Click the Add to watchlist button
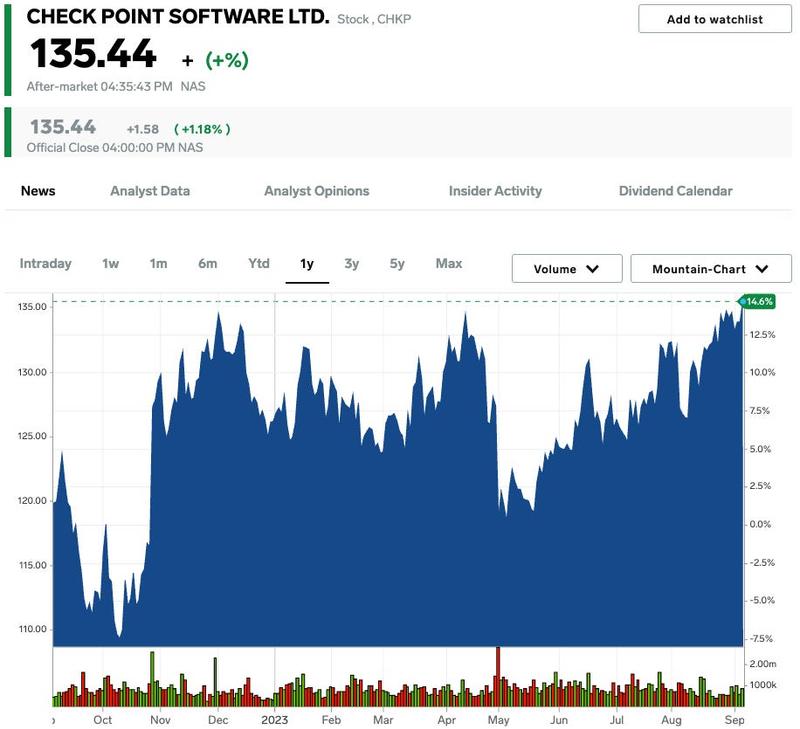The width and height of the screenshot is (800, 729). (714, 19)
